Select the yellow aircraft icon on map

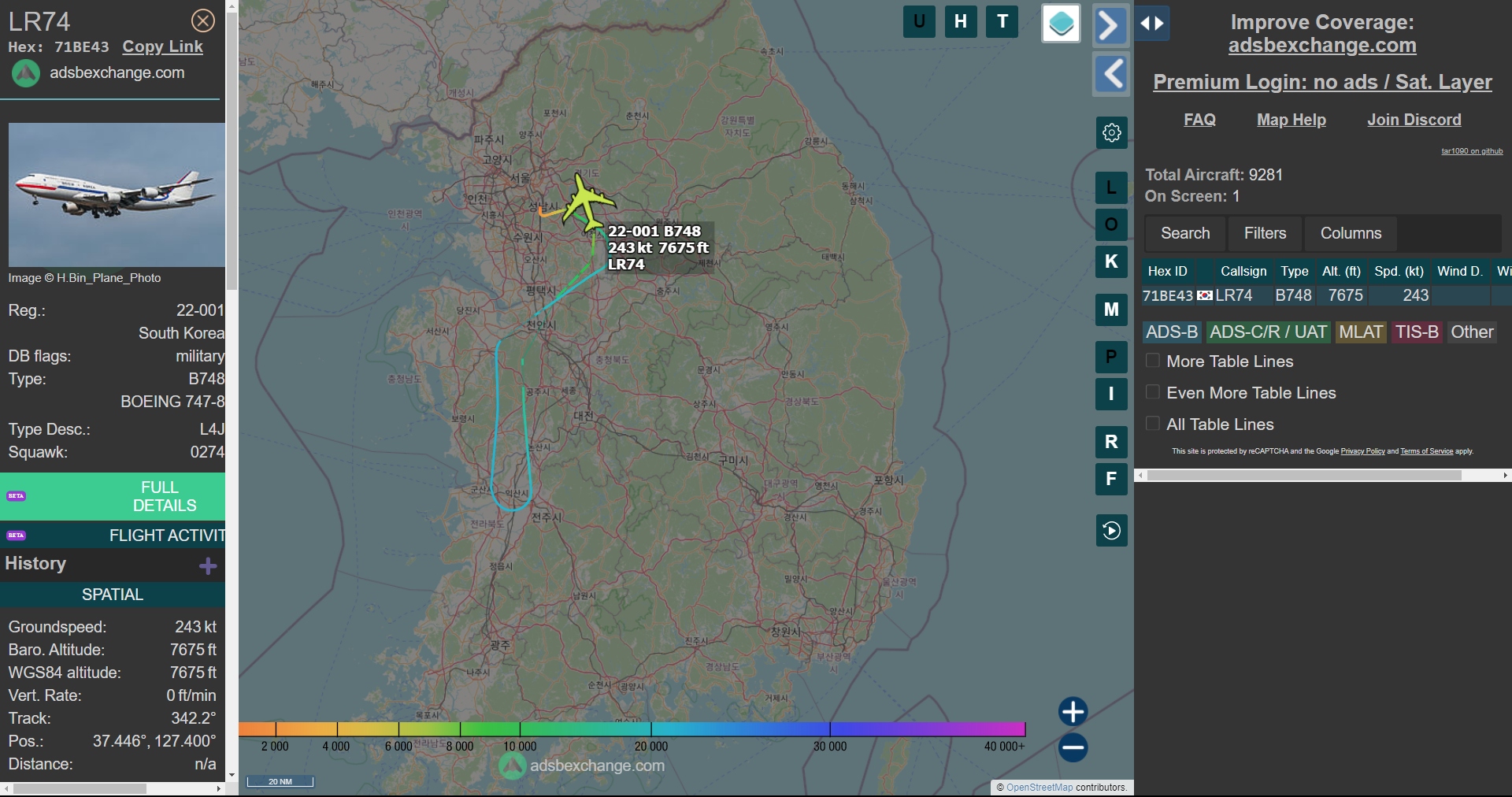click(x=586, y=202)
